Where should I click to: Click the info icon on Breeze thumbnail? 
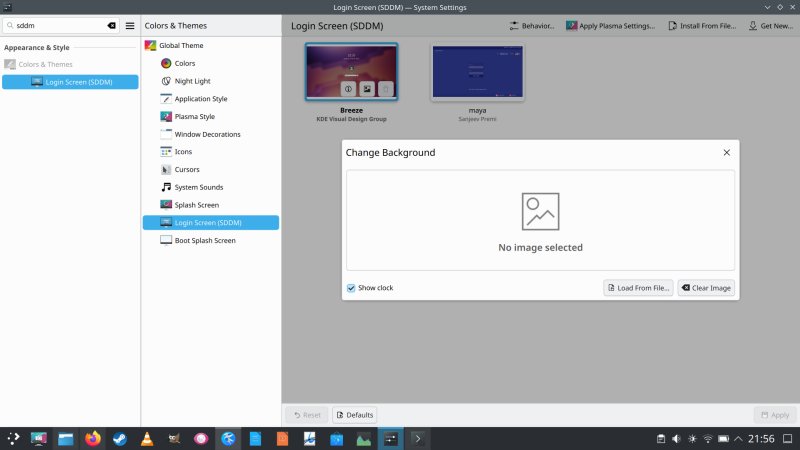[348, 89]
